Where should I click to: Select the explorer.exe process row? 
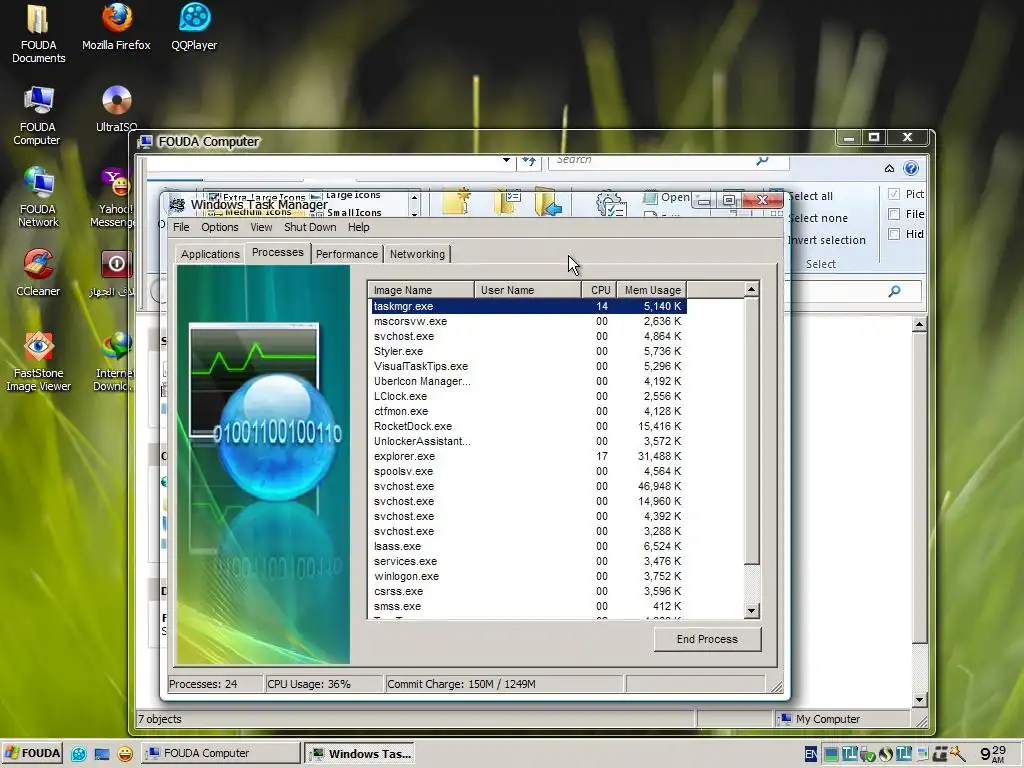click(529, 456)
